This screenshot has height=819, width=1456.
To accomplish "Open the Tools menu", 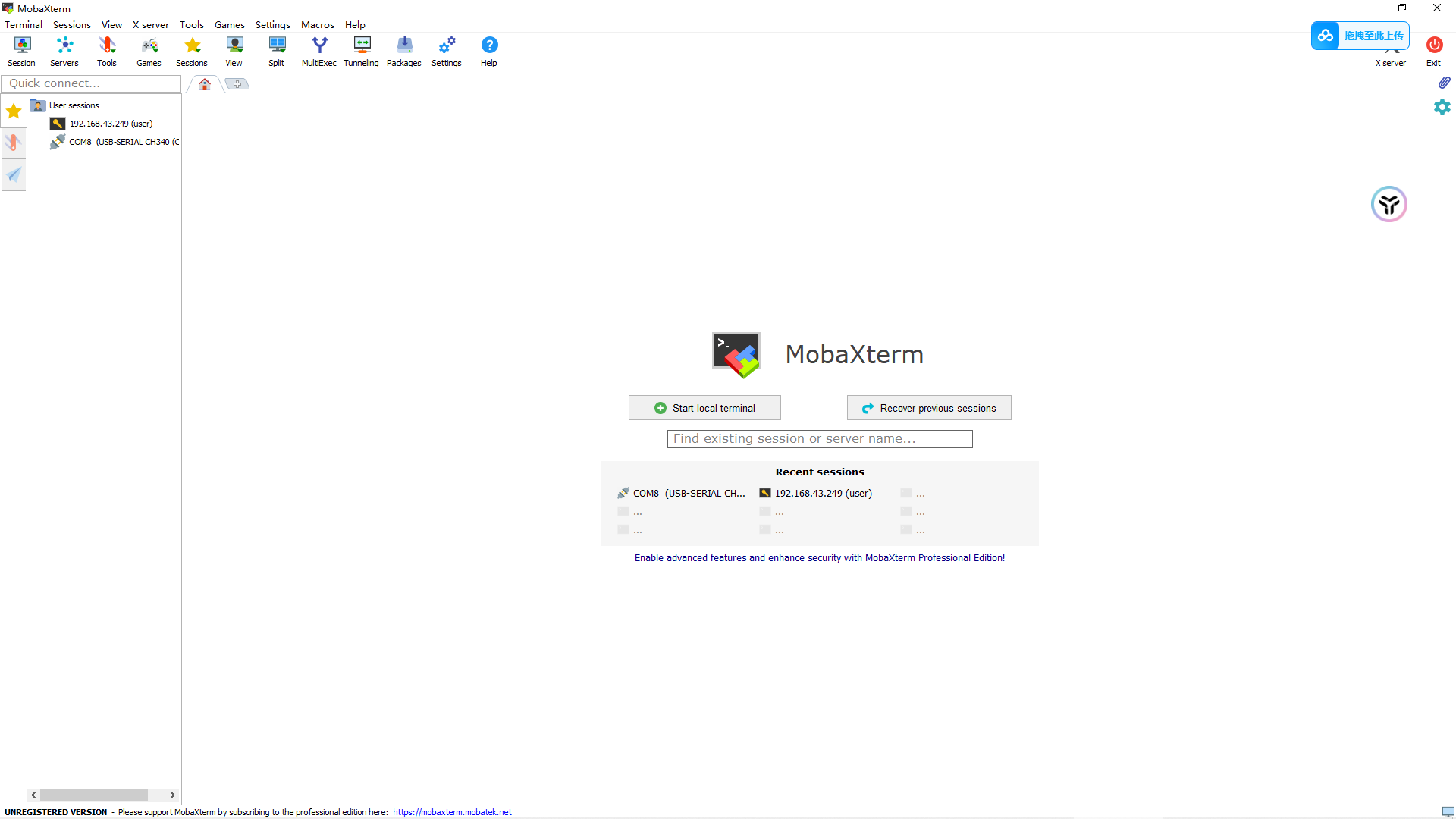I will tap(192, 24).
